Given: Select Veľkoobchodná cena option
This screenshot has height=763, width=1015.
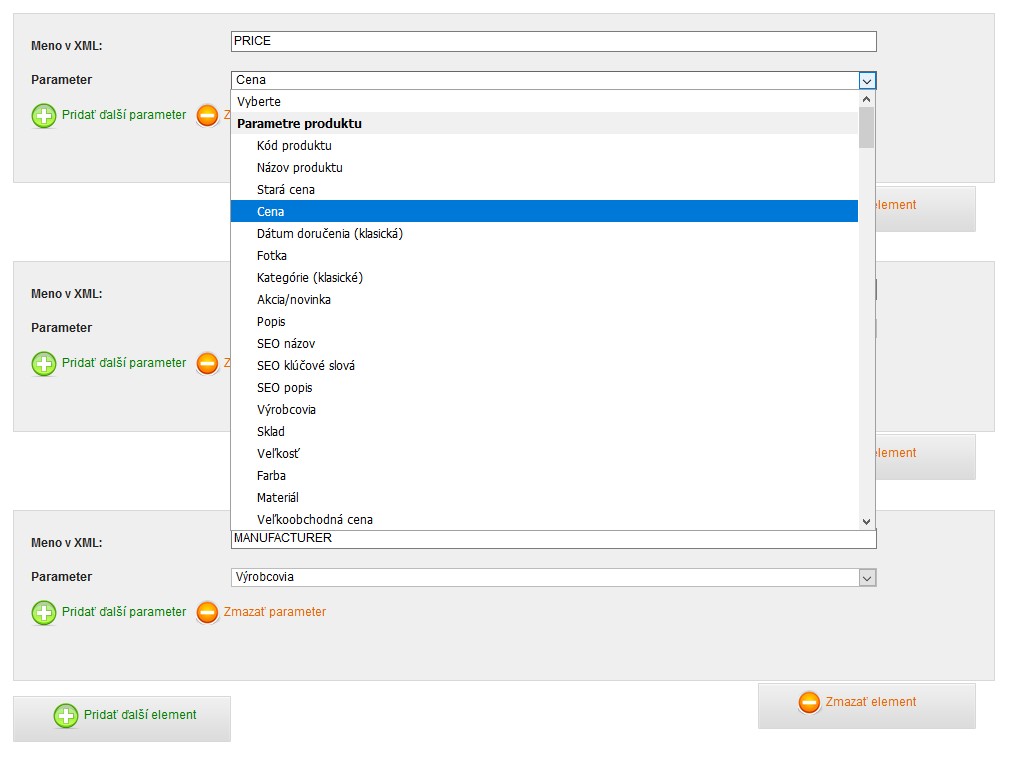Looking at the screenshot, I should (x=315, y=520).
